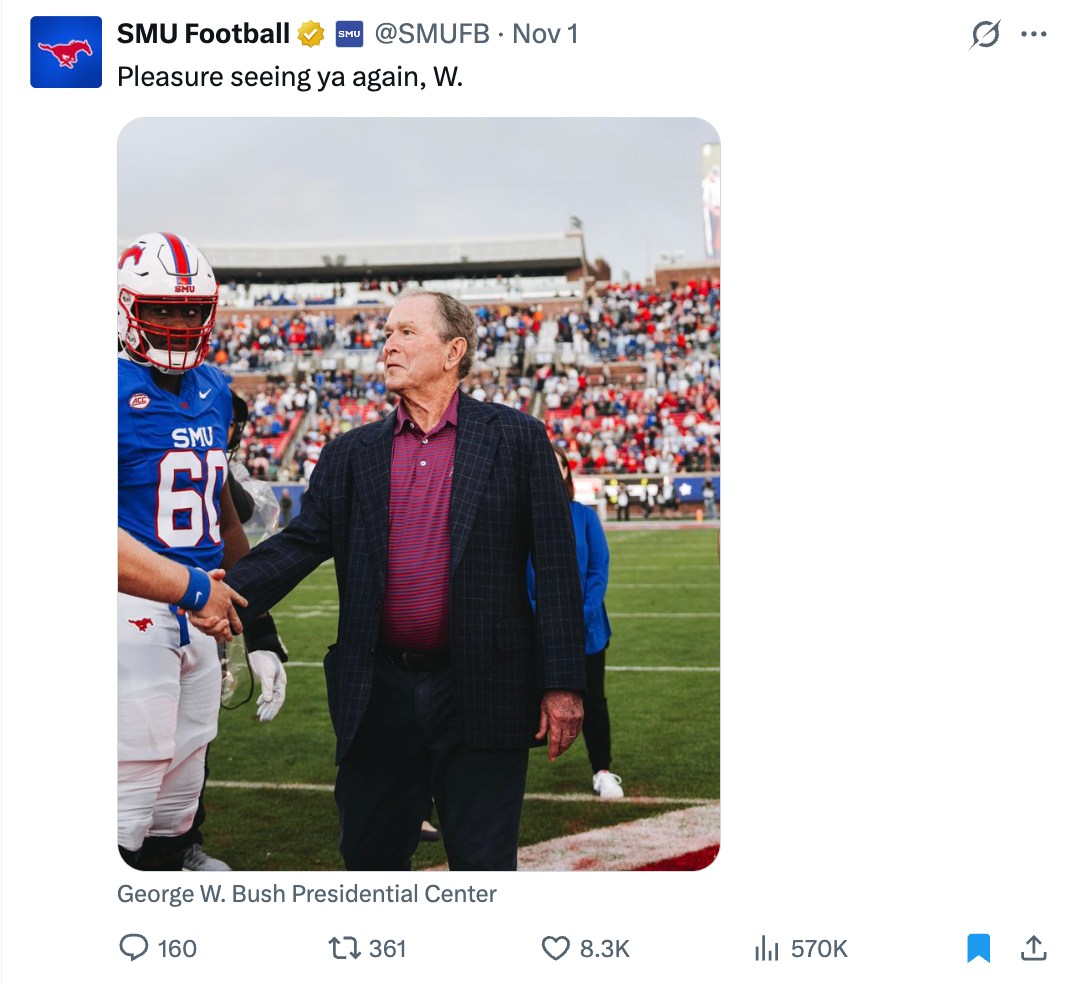1072x984 pixels.
Task: Like the post with the heart icon
Action: pos(555,948)
